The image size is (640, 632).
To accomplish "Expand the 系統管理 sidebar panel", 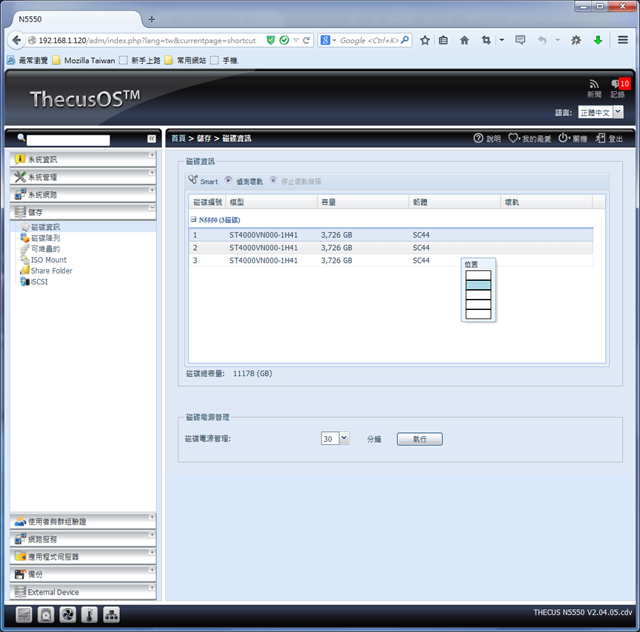I will [83, 177].
